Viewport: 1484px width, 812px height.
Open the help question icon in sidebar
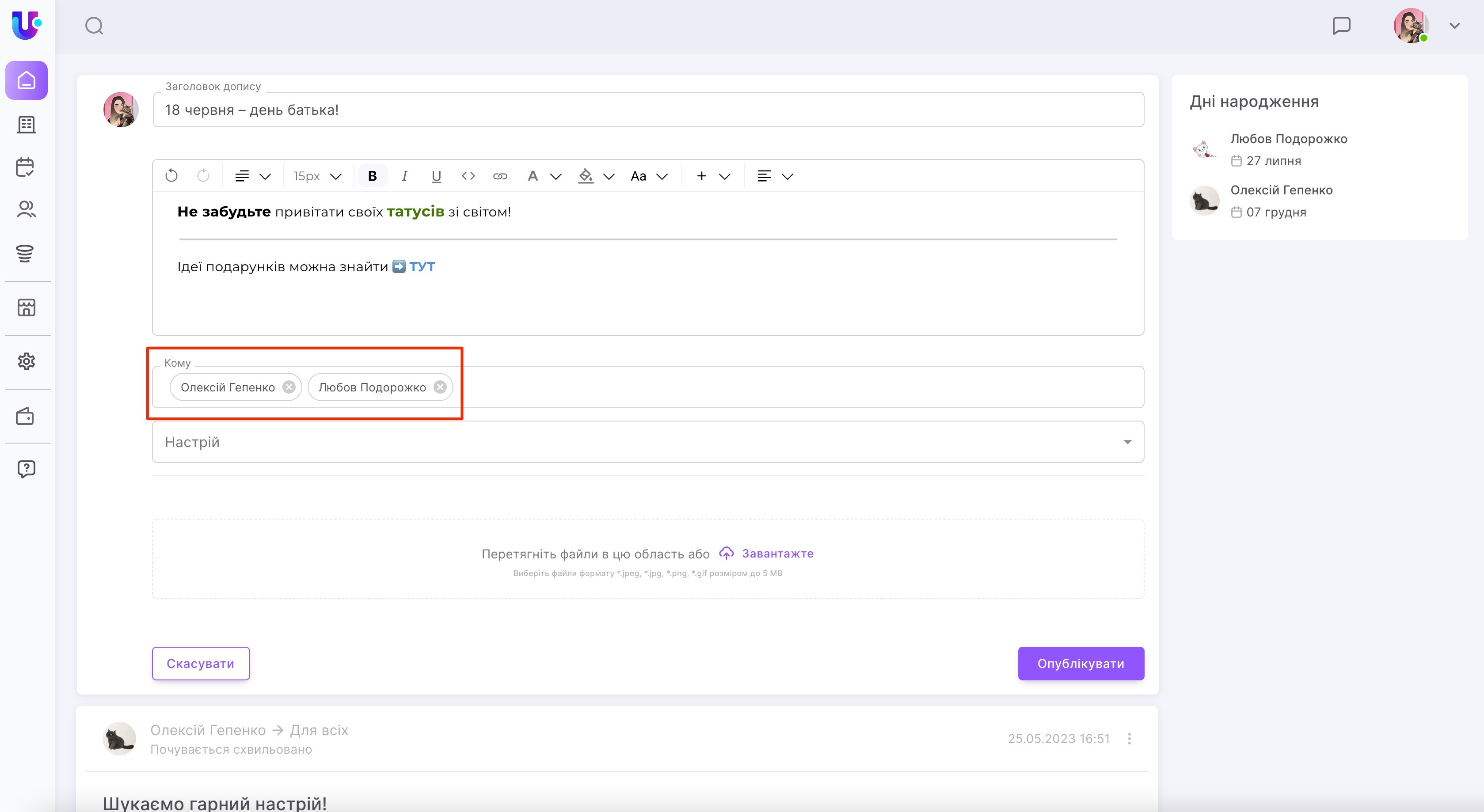[26, 469]
